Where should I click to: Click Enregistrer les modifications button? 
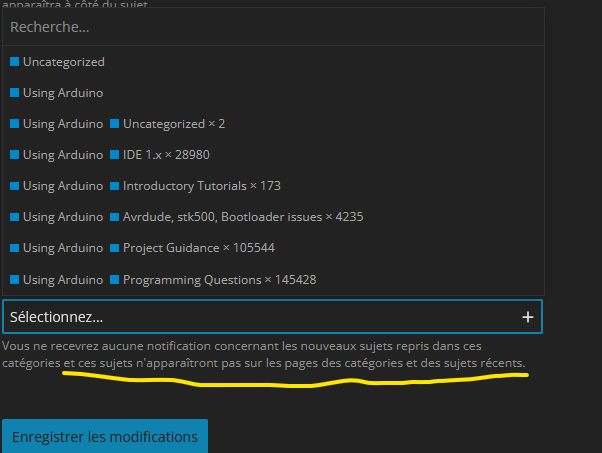point(105,436)
